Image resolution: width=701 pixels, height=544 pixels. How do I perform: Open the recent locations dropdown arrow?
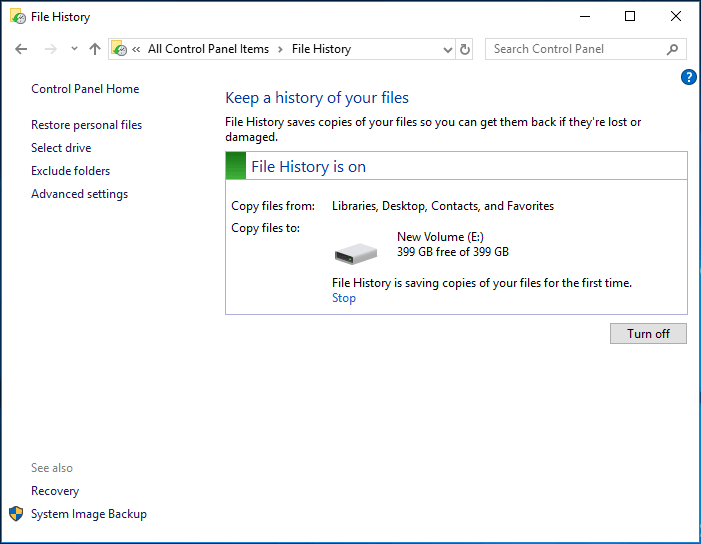point(74,49)
